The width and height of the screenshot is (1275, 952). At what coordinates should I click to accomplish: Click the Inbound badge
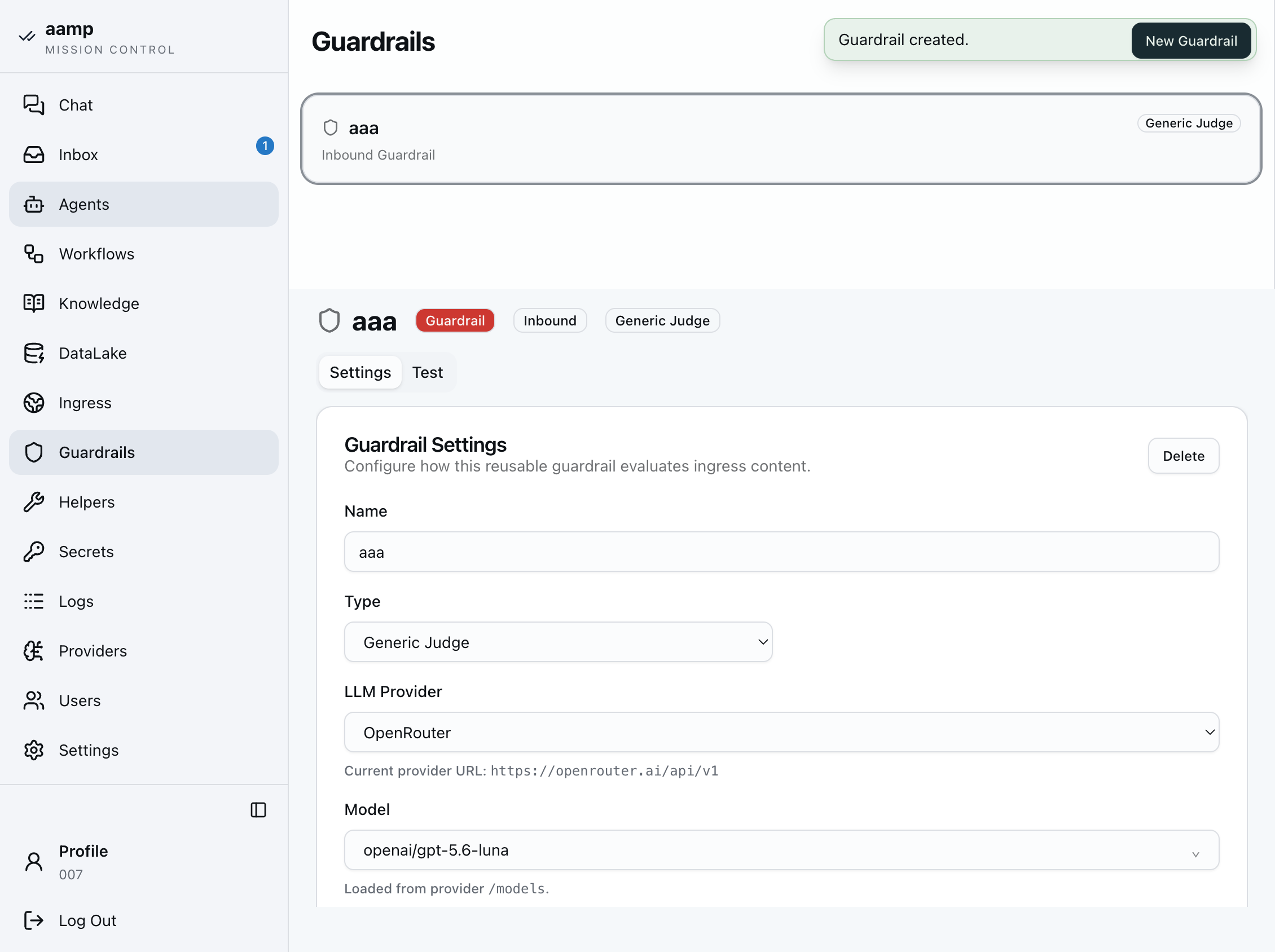[549, 320]
